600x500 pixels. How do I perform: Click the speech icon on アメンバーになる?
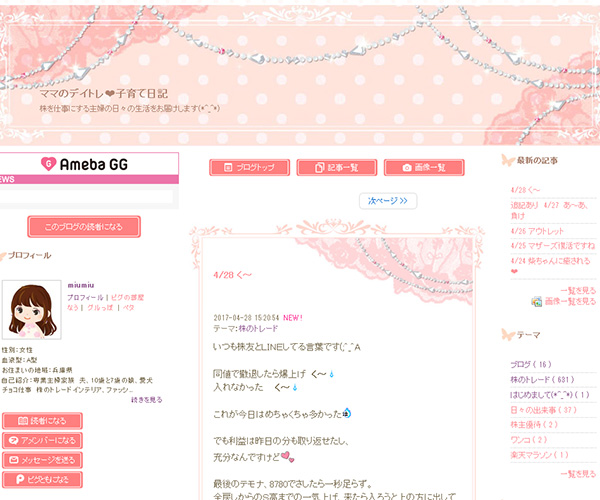pos(16,441)
